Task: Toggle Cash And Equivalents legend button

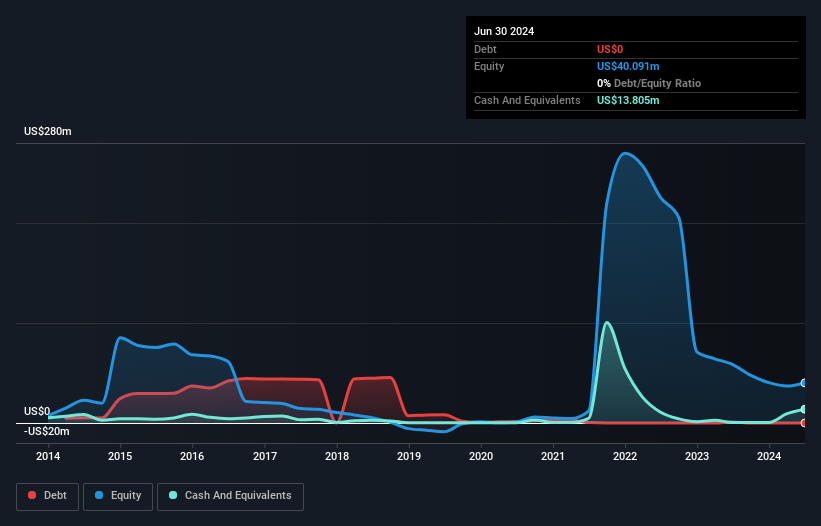Action: 230,496
